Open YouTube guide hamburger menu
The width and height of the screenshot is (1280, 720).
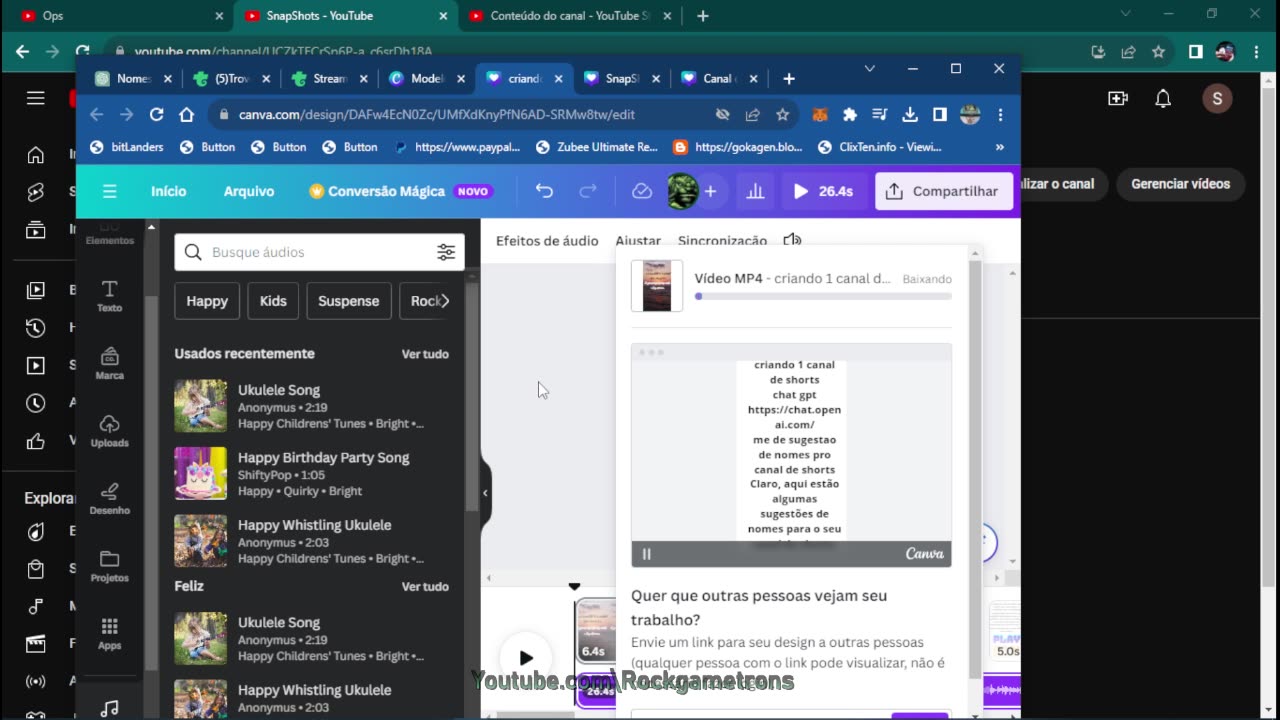click(x=36, y=98)
